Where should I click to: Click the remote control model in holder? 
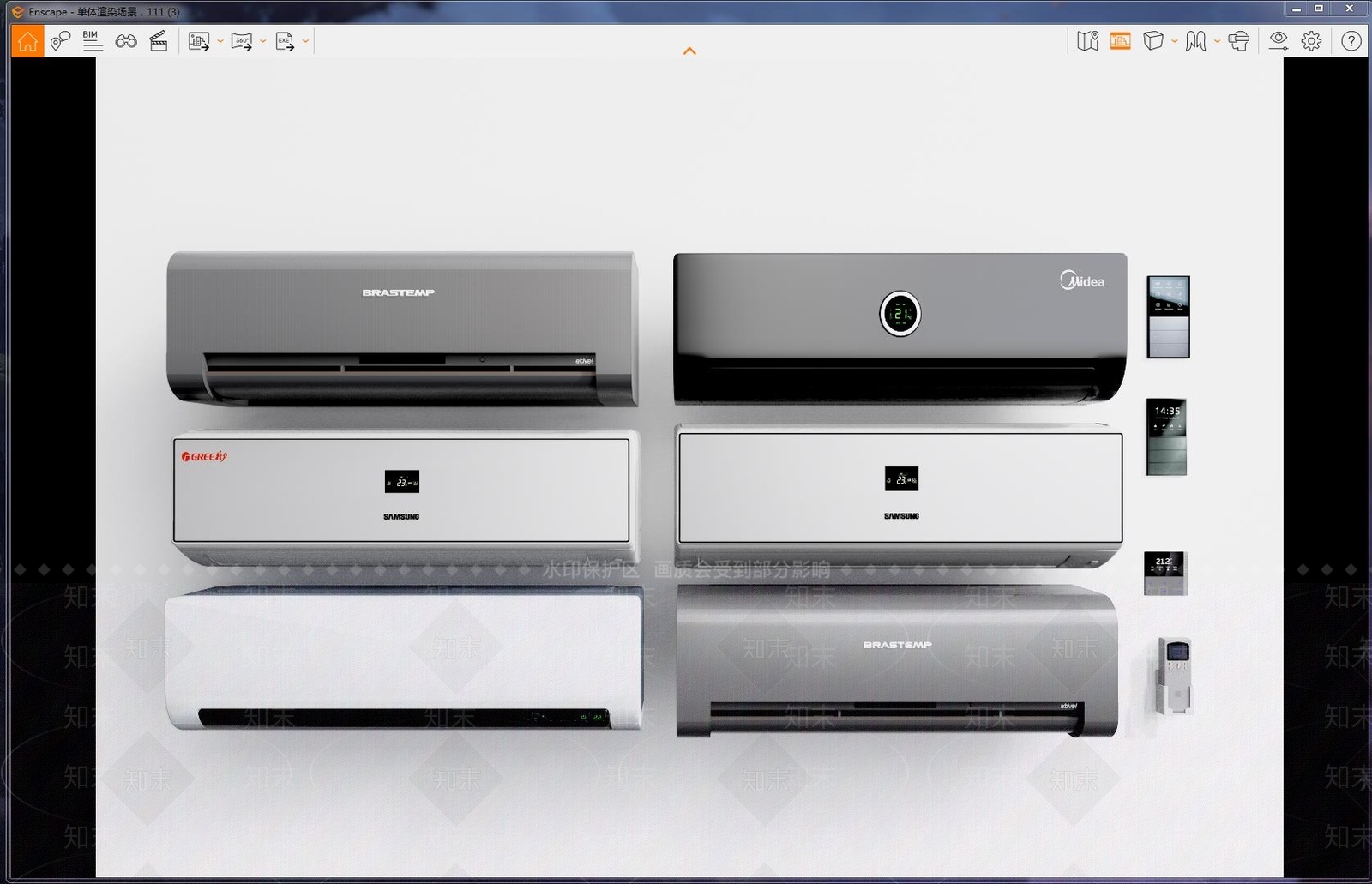(1175, 676)
